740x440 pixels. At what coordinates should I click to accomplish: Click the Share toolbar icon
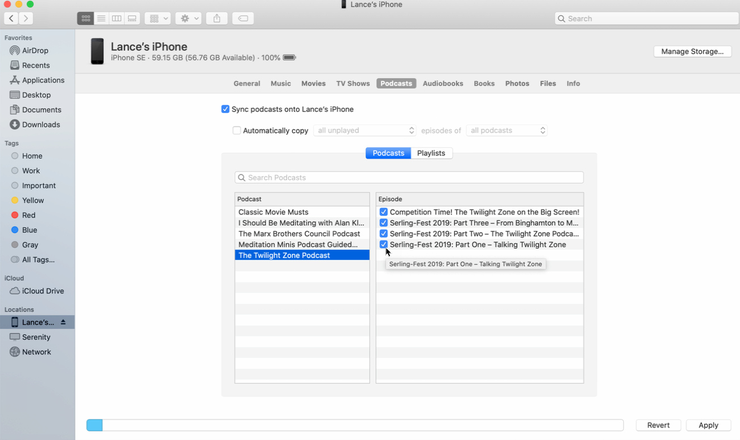click(x=217, y=18)
